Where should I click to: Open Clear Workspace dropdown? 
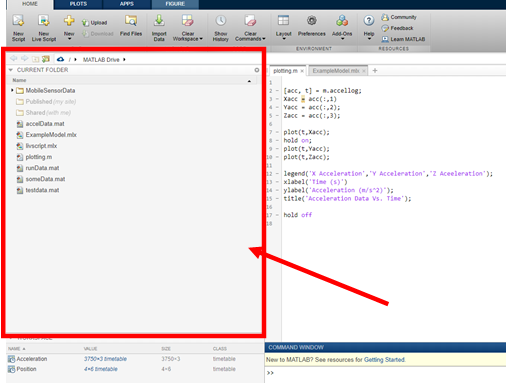(x=188, y=28)
